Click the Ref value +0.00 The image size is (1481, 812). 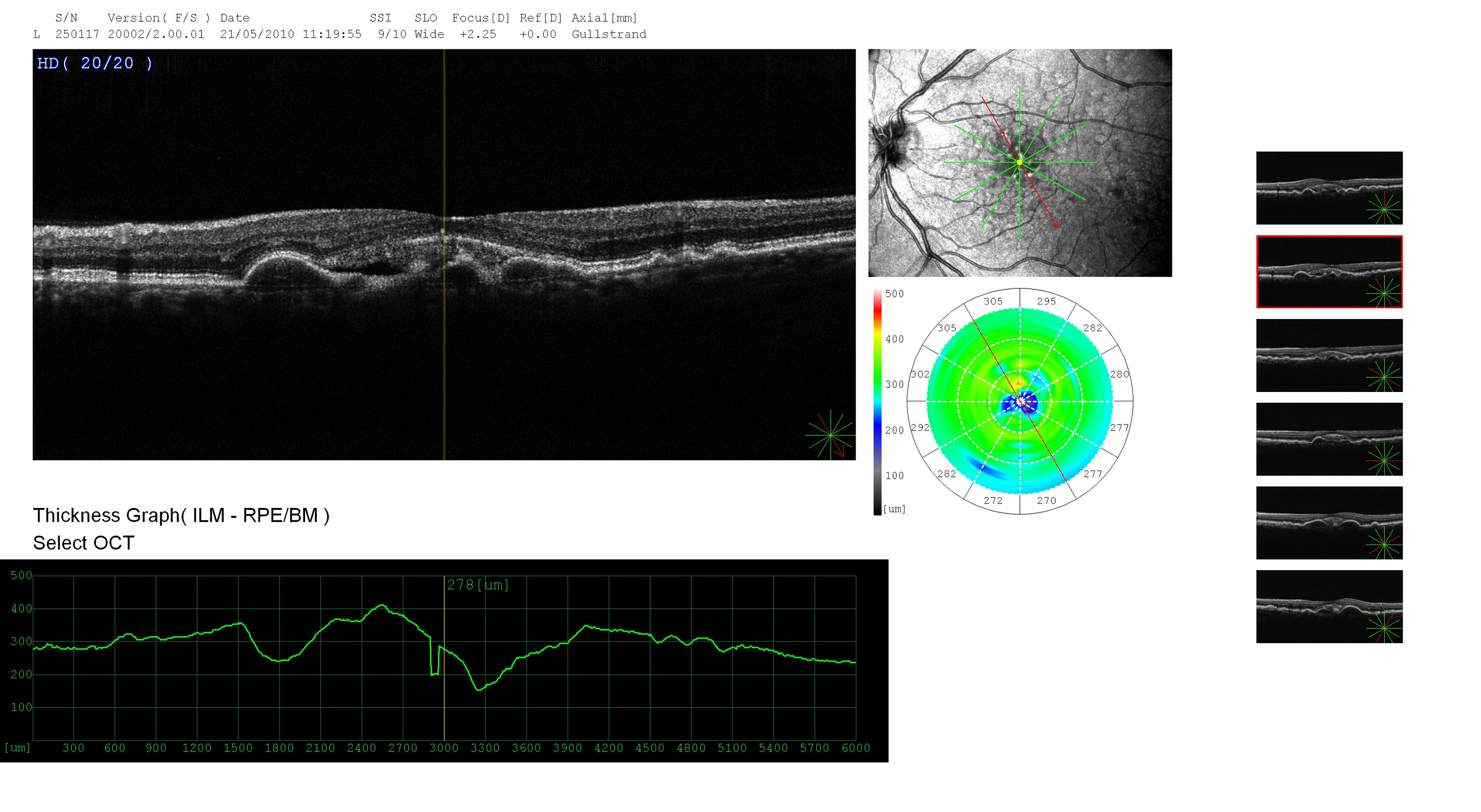(538, 34)
